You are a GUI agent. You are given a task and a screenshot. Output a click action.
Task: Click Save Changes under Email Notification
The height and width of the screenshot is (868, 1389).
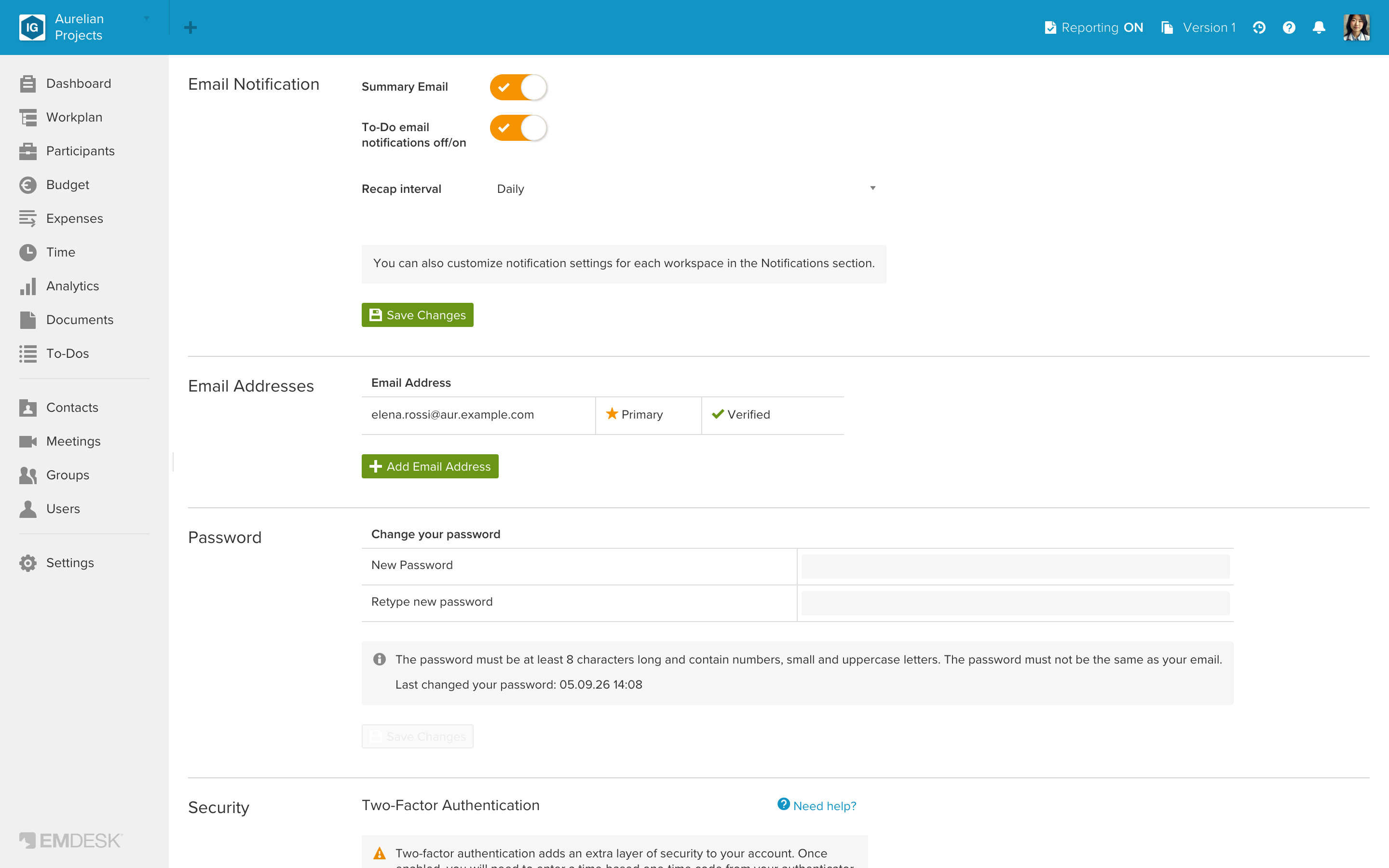[x=417, y=315]
